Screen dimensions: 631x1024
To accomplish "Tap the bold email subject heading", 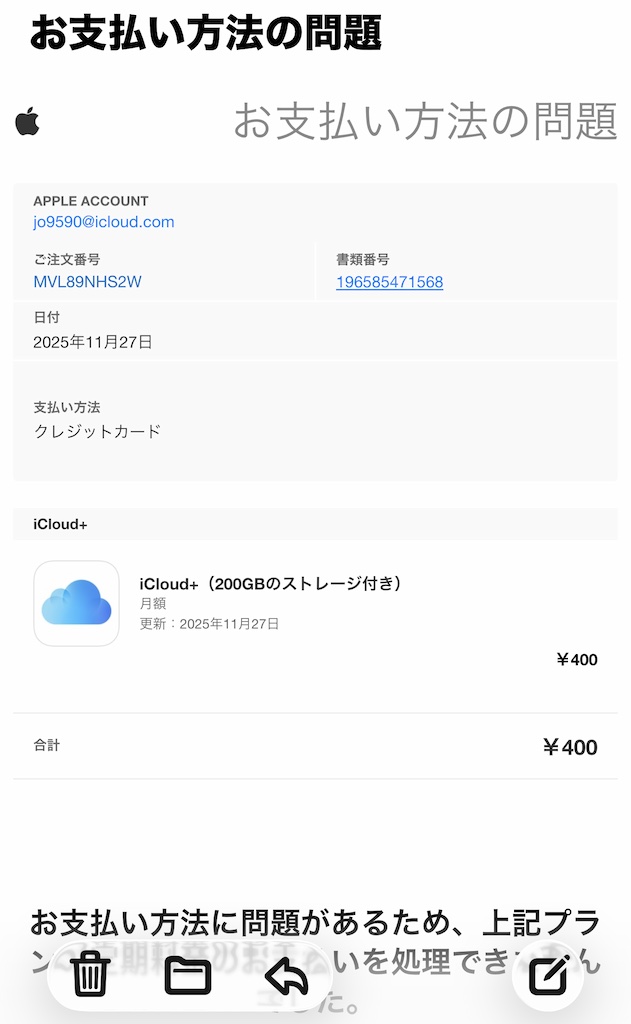I will [206, 33].
